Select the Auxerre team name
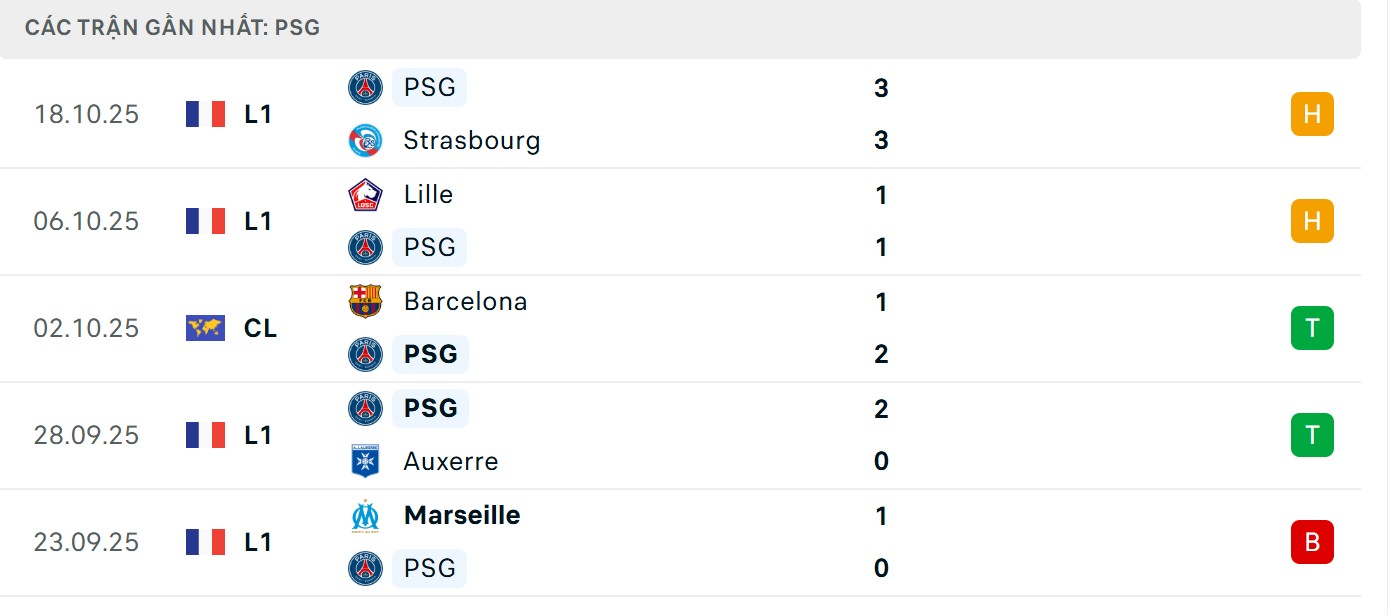 [450, 461]
